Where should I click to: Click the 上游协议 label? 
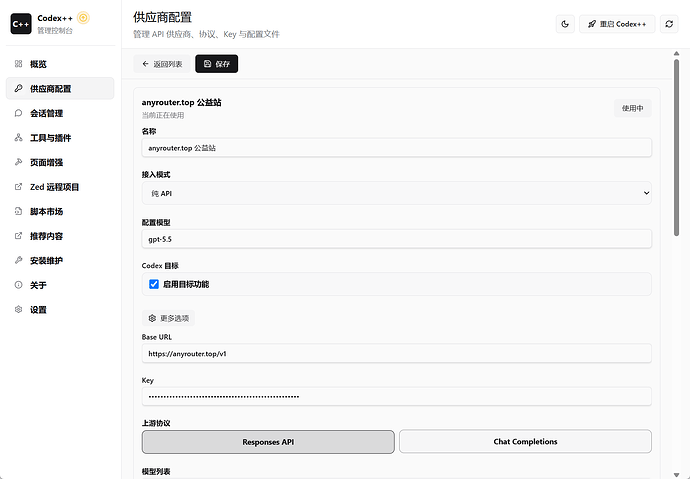pyautogui.click(x=156, y=423)
